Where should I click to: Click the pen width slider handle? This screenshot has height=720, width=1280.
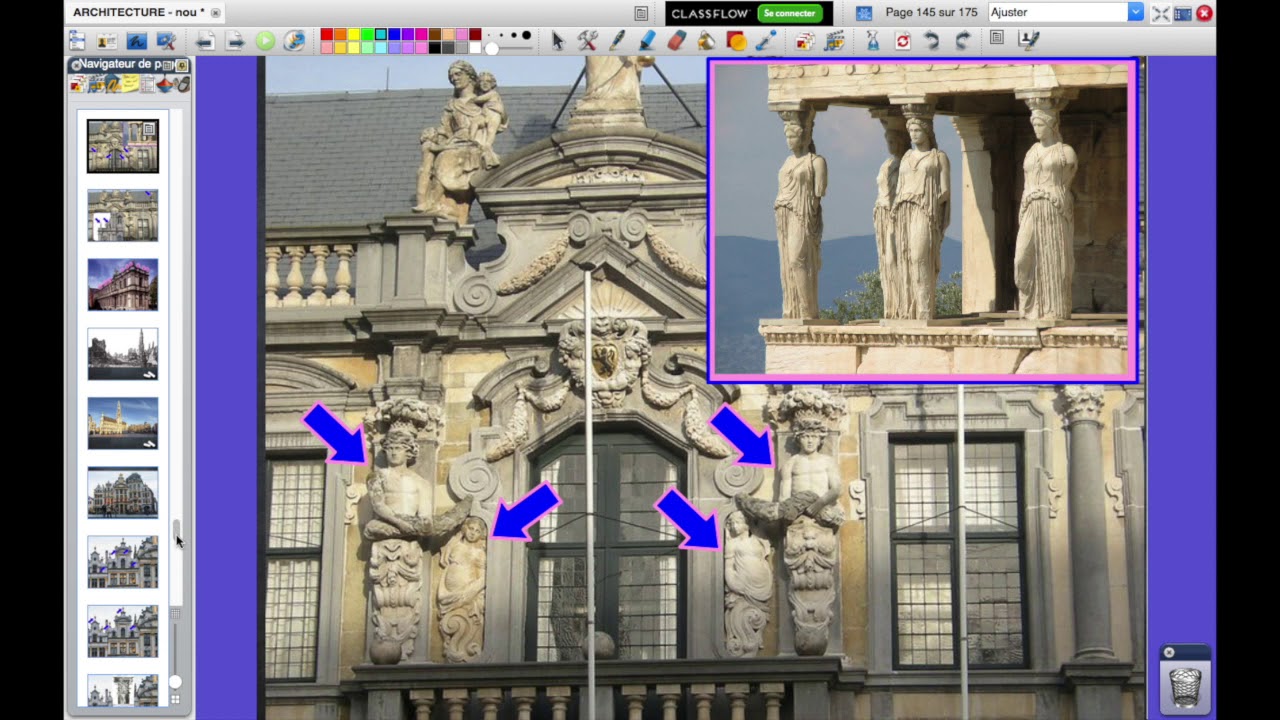[491, 48]
